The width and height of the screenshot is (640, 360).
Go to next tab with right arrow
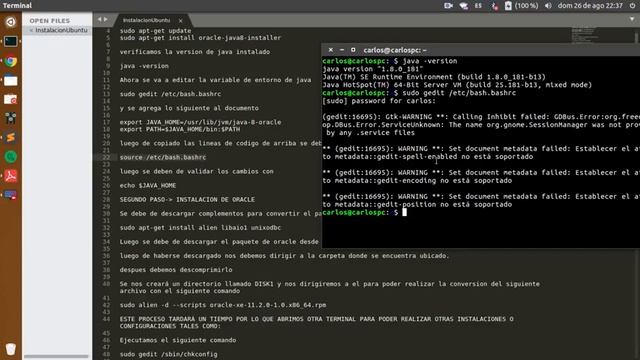pyautogui.click(x=106, y=20)
